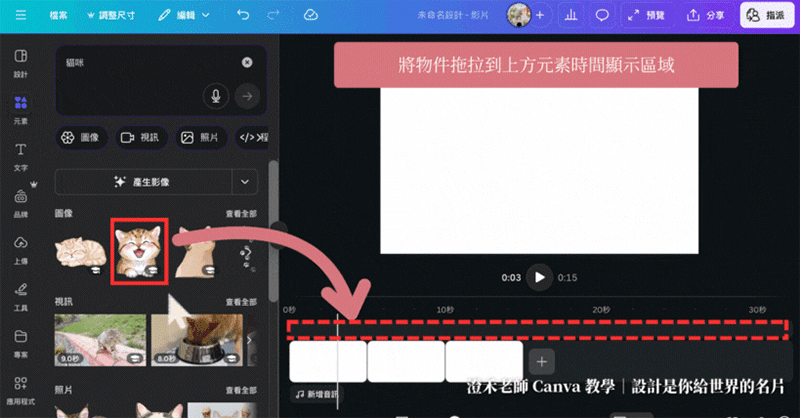
Task: See all 圖像 graphics via 查看全部
Action: (x=241, y=214)
